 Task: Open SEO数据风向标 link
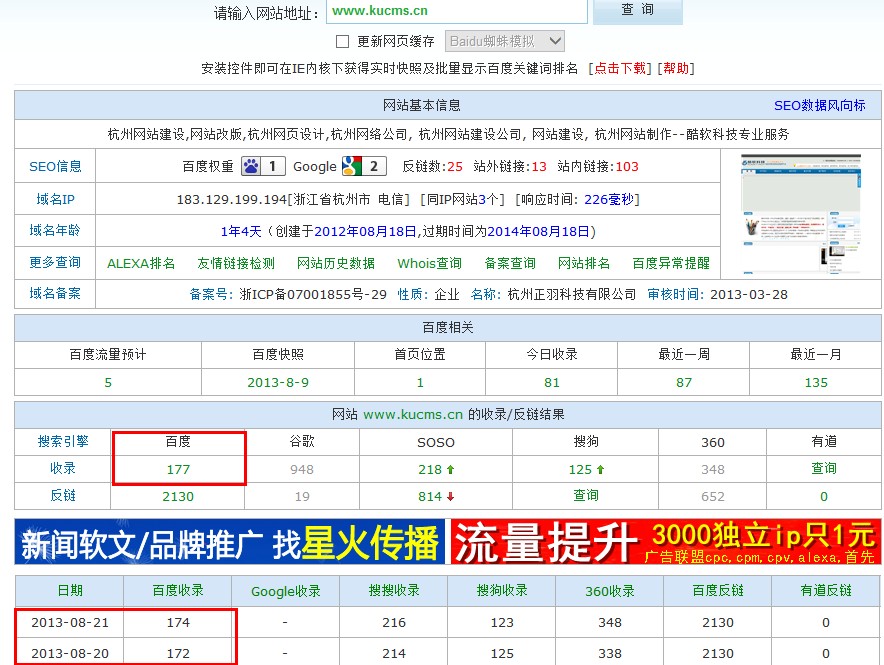tap(819, 105)
